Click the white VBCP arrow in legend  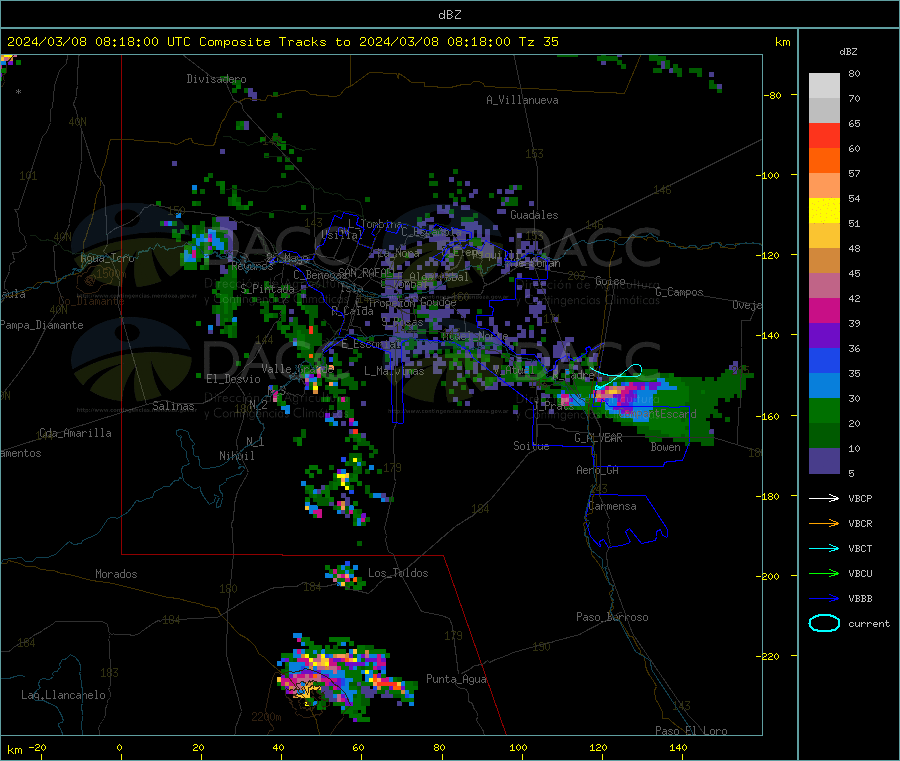[x=824, y=498]
